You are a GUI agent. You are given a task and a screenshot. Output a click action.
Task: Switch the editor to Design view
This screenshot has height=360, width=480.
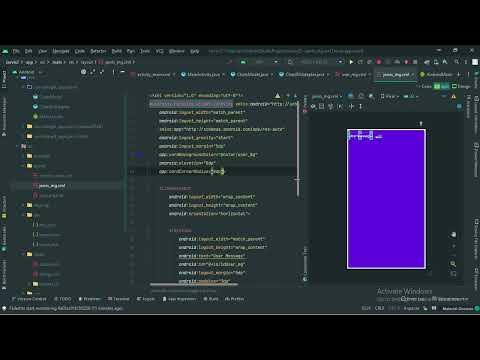click(x=461, y=86)
